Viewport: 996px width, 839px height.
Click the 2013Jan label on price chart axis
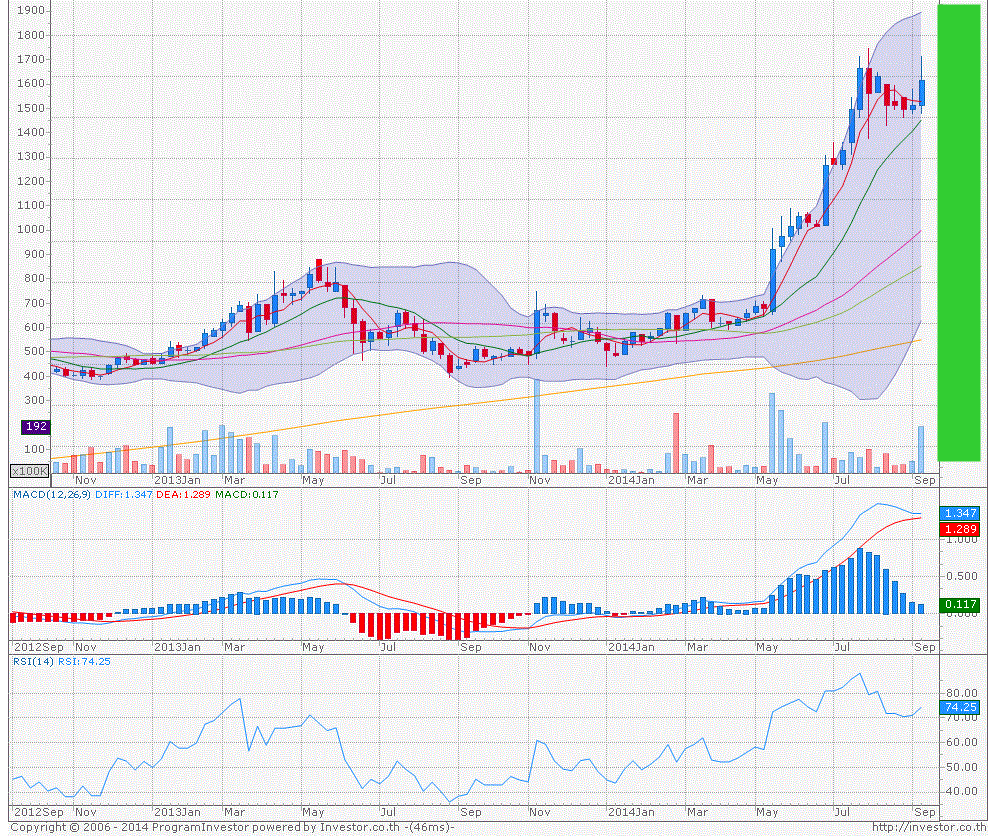point(177,480)
